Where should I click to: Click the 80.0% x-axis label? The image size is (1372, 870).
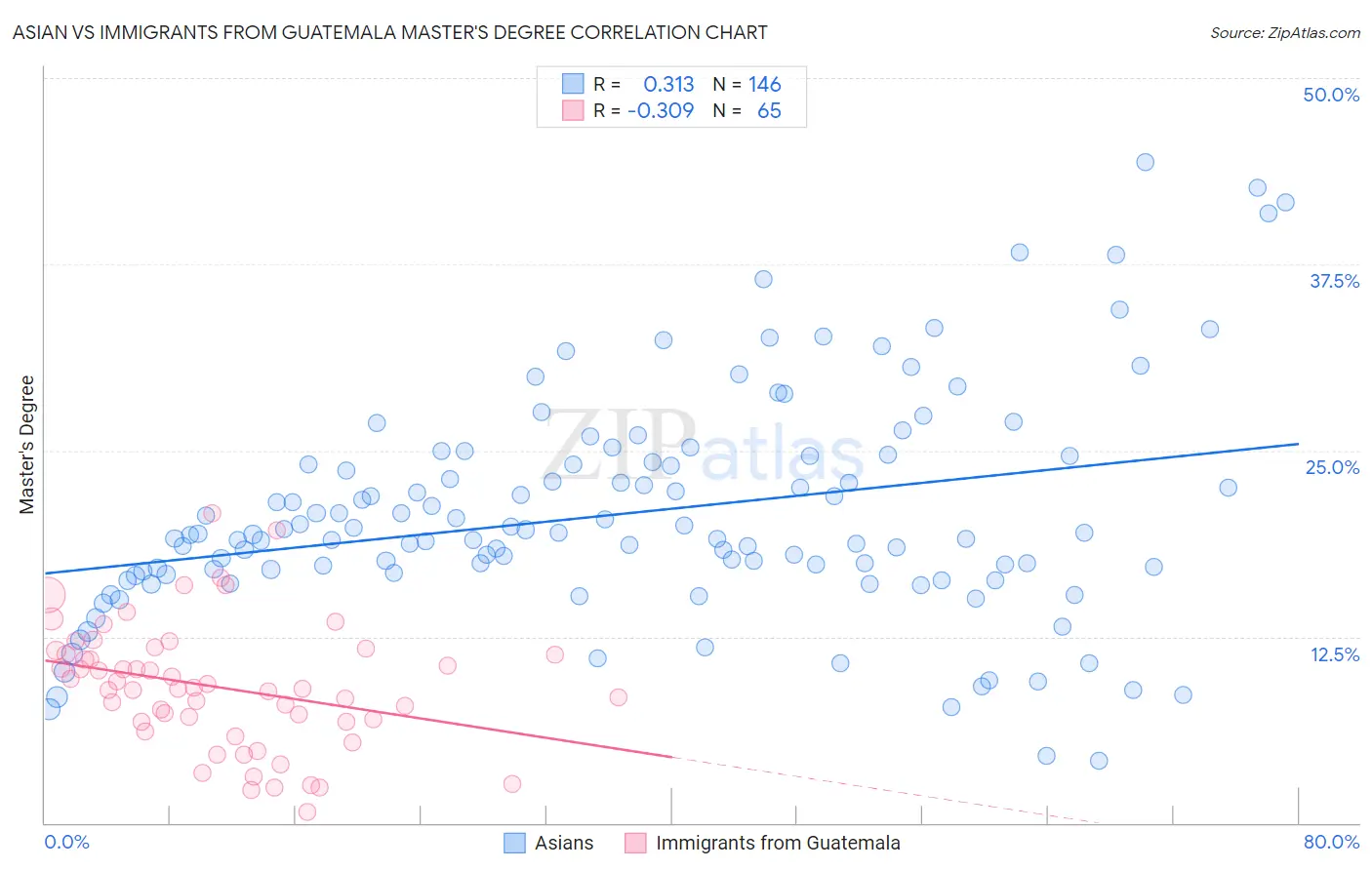1331,842
